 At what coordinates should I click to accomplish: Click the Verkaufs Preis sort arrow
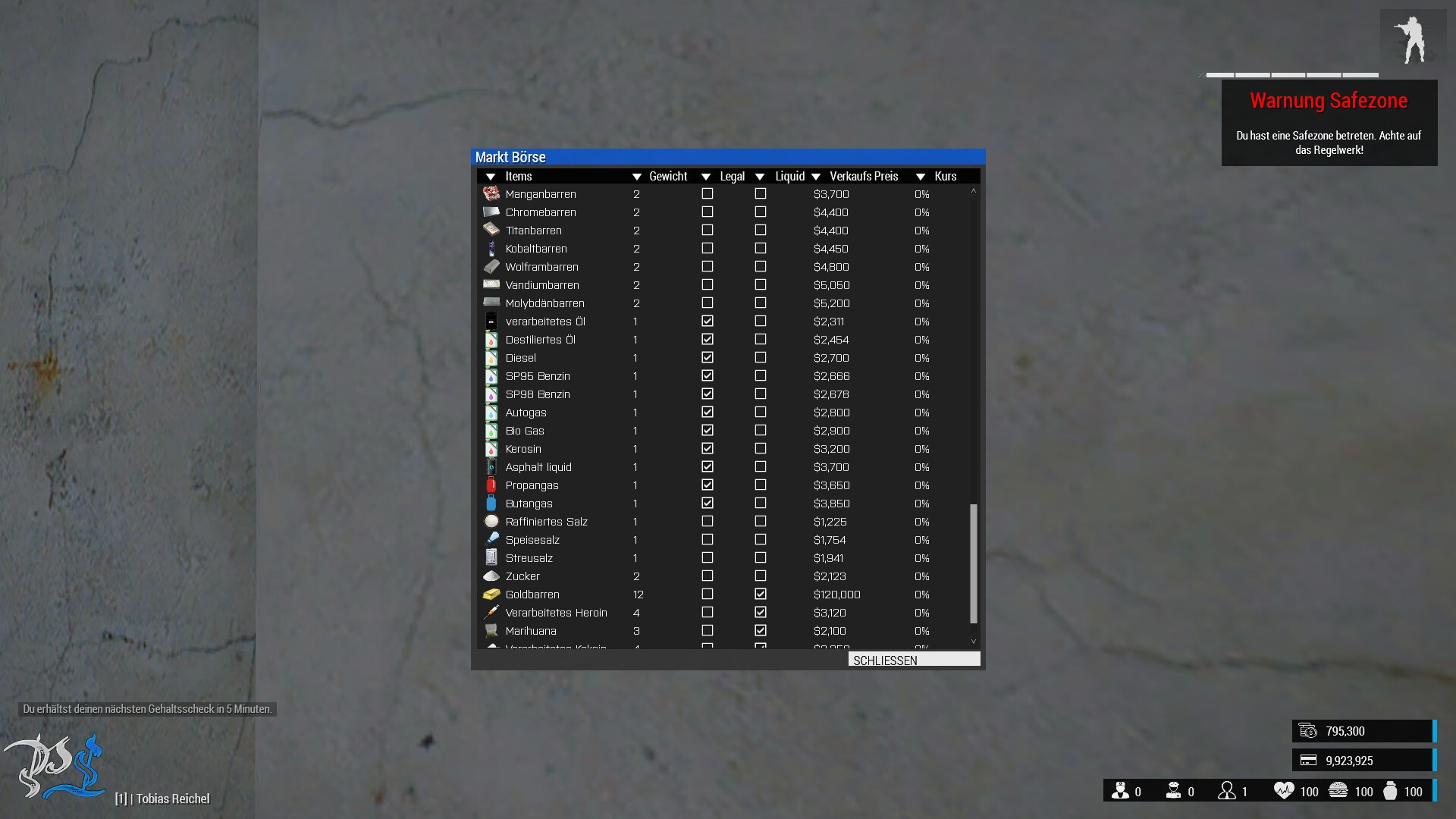coord(816,177)
